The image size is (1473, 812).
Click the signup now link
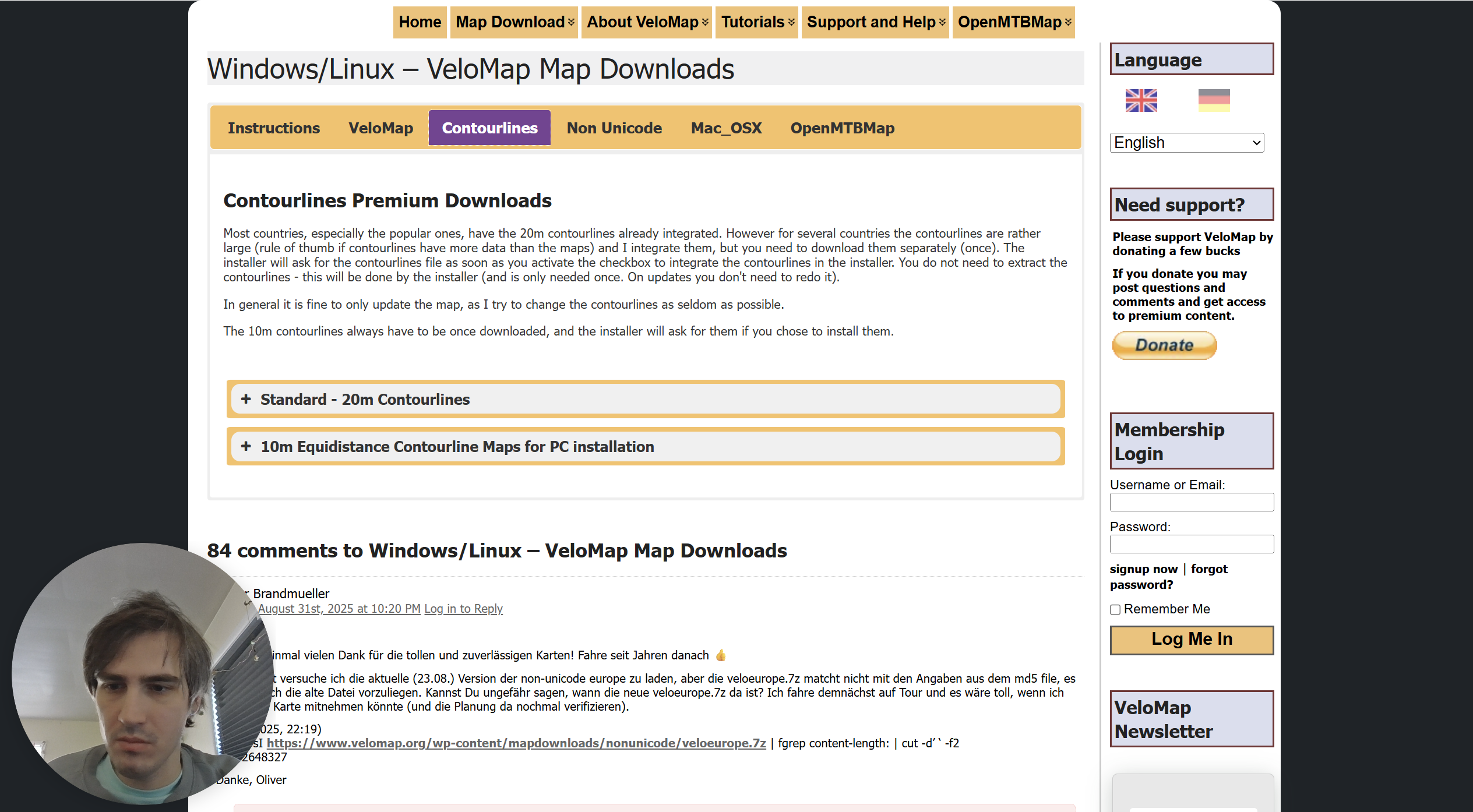[1143, 569]
